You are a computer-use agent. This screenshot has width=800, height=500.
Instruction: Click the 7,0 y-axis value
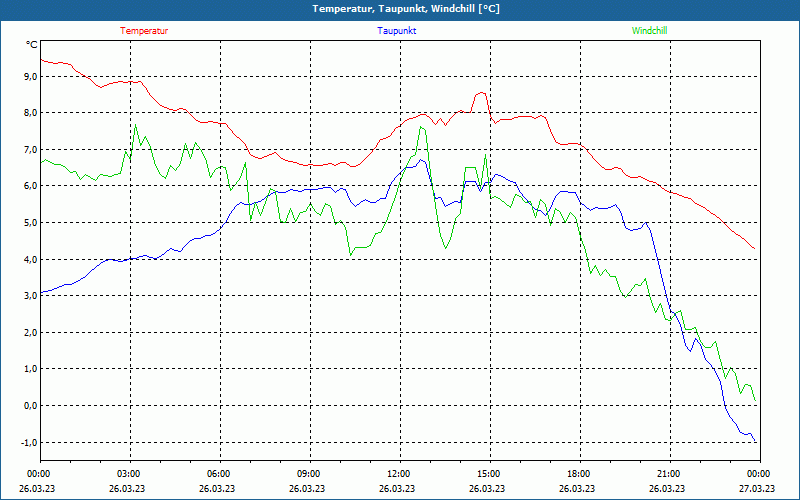[x=30, y=149]
